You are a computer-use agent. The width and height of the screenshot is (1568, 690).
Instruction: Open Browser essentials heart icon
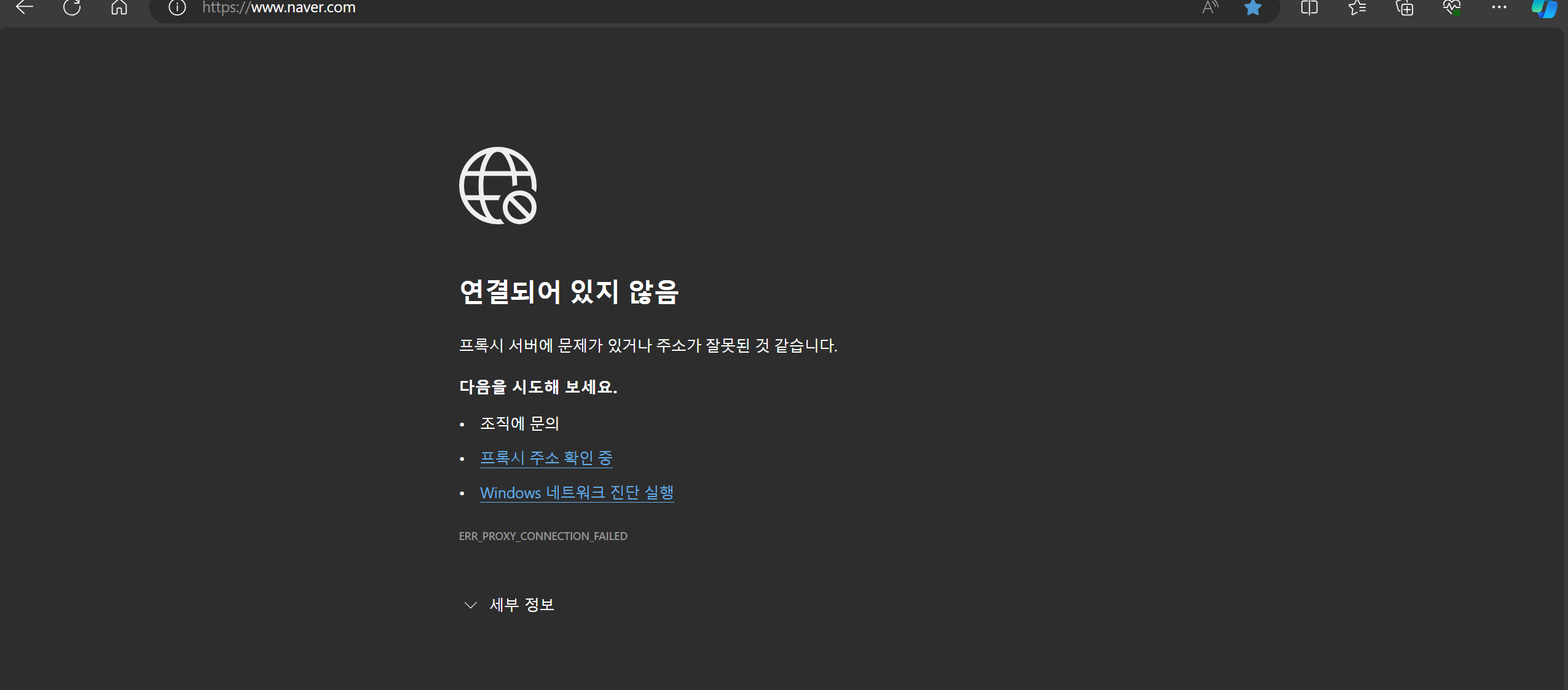[x=1452, y=7]
